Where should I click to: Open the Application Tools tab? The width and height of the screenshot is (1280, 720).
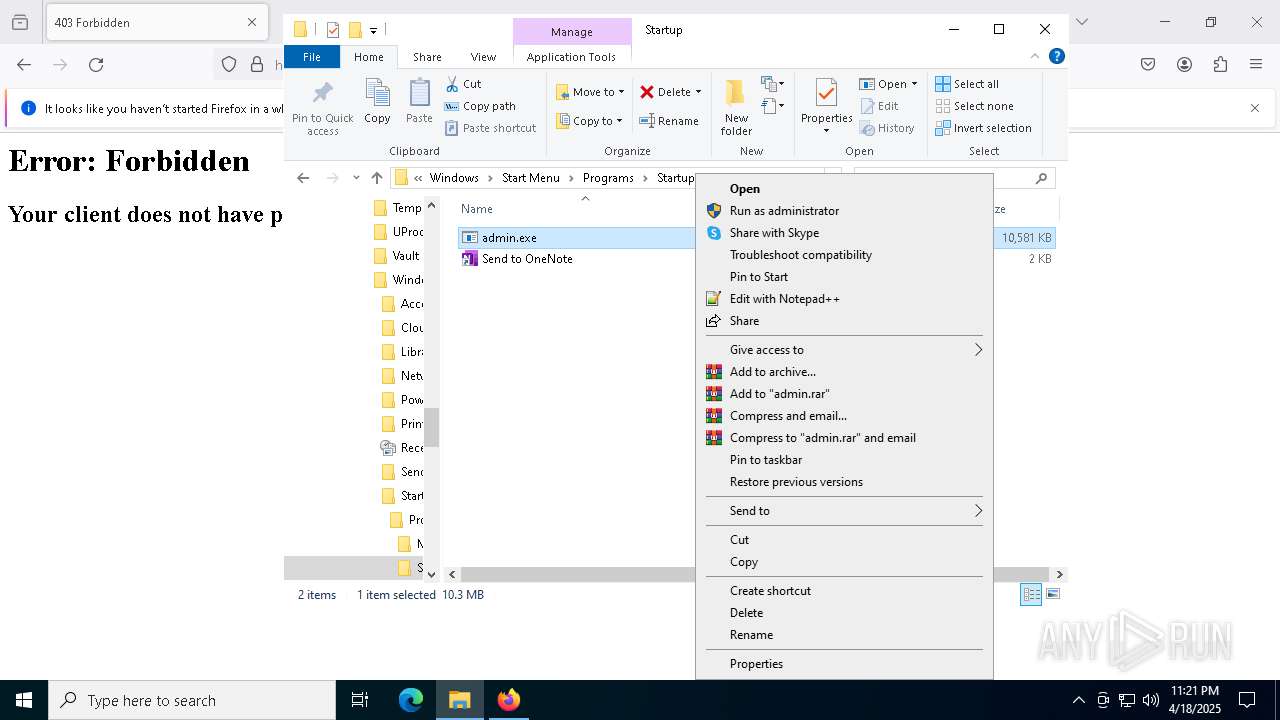coord(571,57)
